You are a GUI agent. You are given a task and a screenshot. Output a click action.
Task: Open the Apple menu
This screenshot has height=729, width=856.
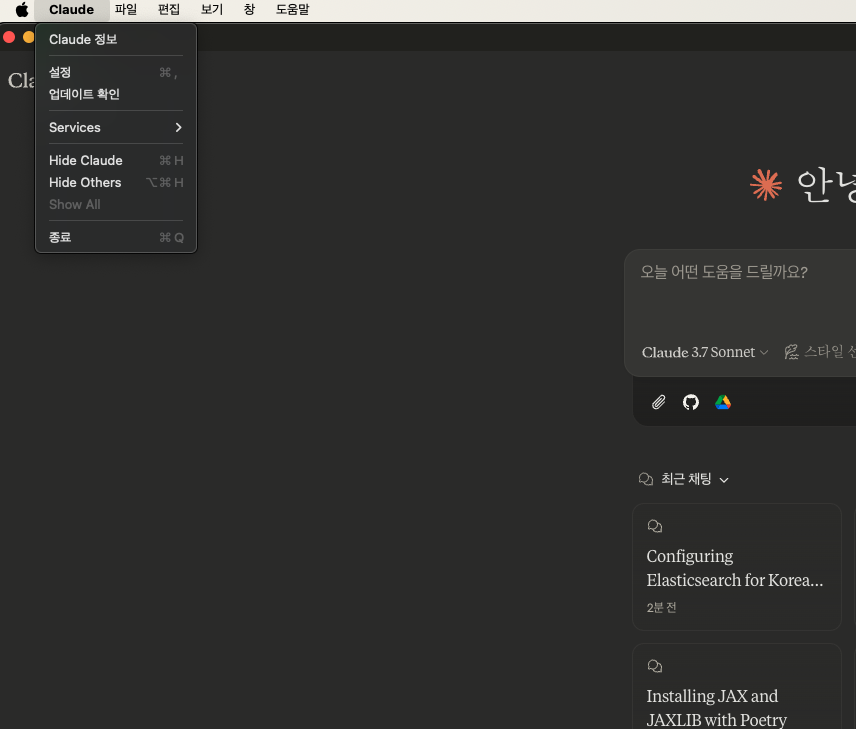tap(22, 10)
